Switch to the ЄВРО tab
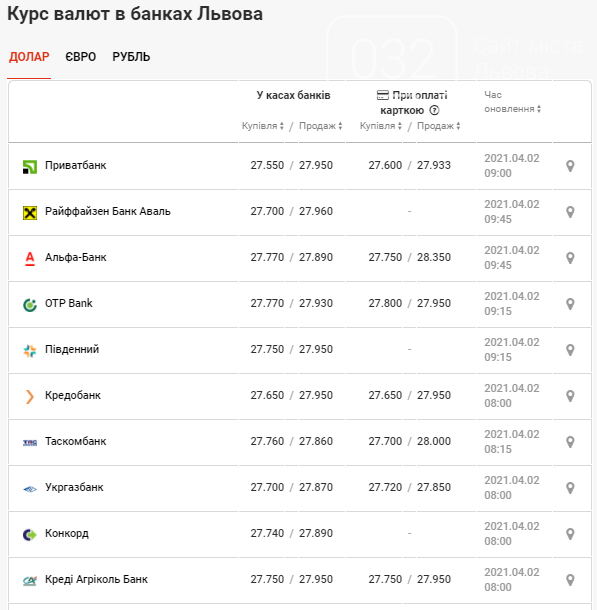The height and width of the screenshot is (610, 597). (x=81, y=57)
